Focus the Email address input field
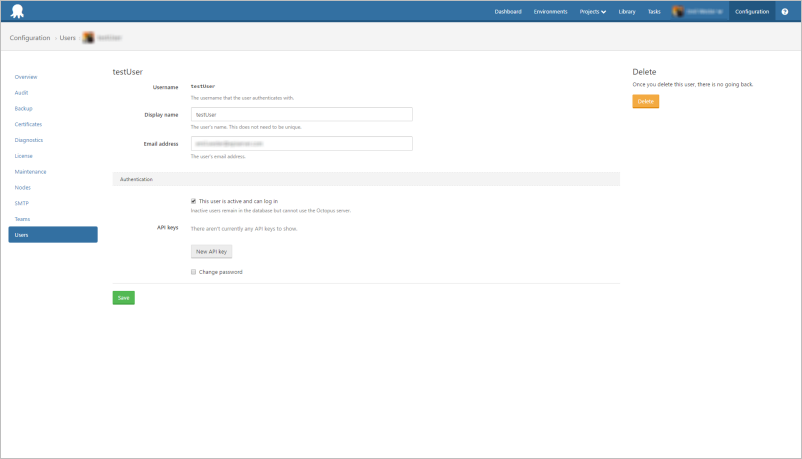The height and width of the screenshot is (459, 802). click(301, 144)
